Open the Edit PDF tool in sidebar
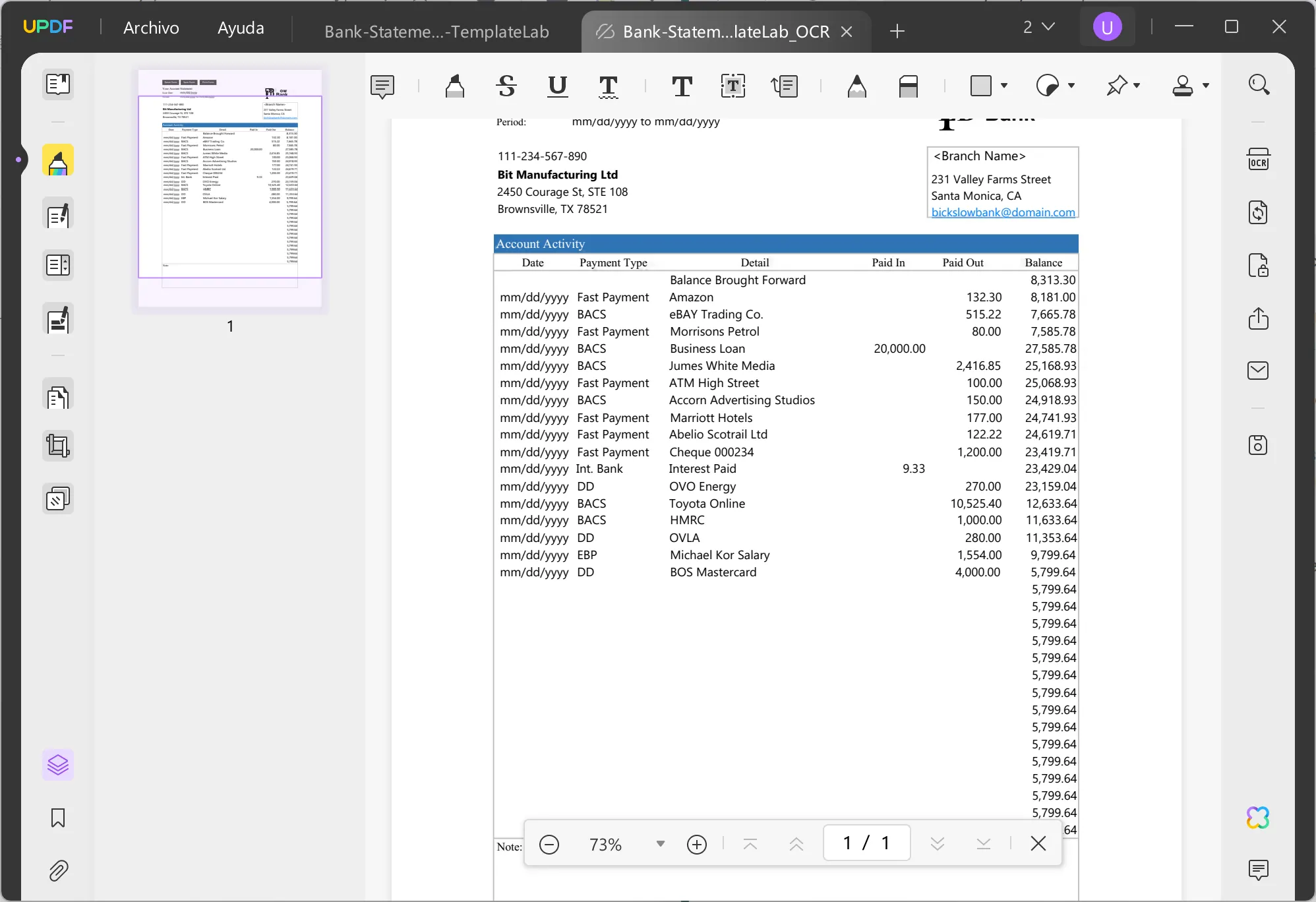The width and height of the screenshot is (1316, 902). coord(58,214)
